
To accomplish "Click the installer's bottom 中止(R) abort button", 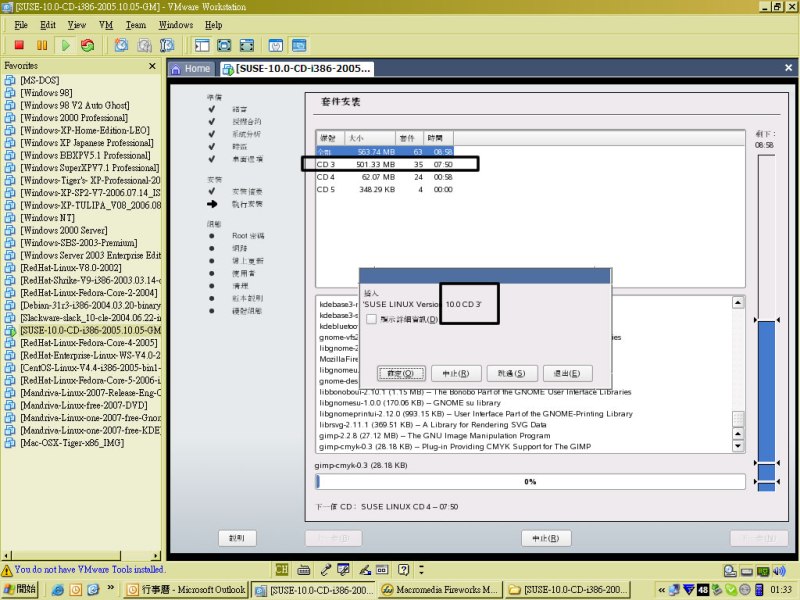I will (546, 538).
